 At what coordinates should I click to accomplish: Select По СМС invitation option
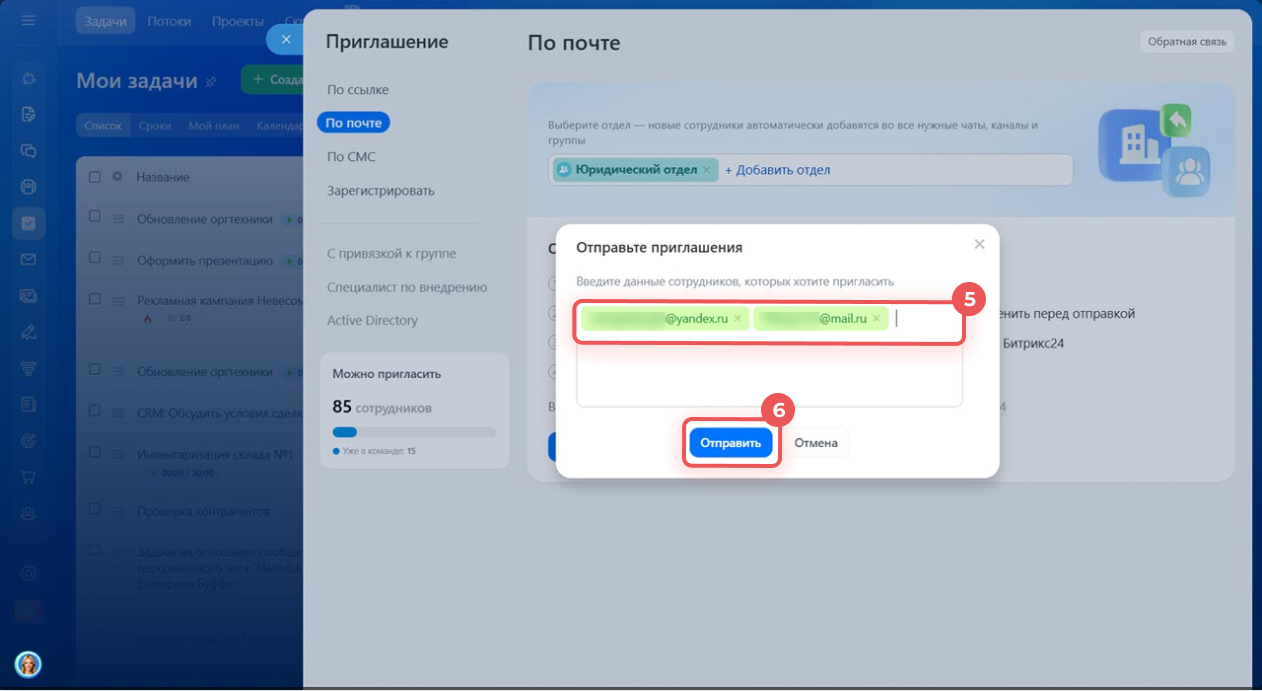(x=351, y=157)
